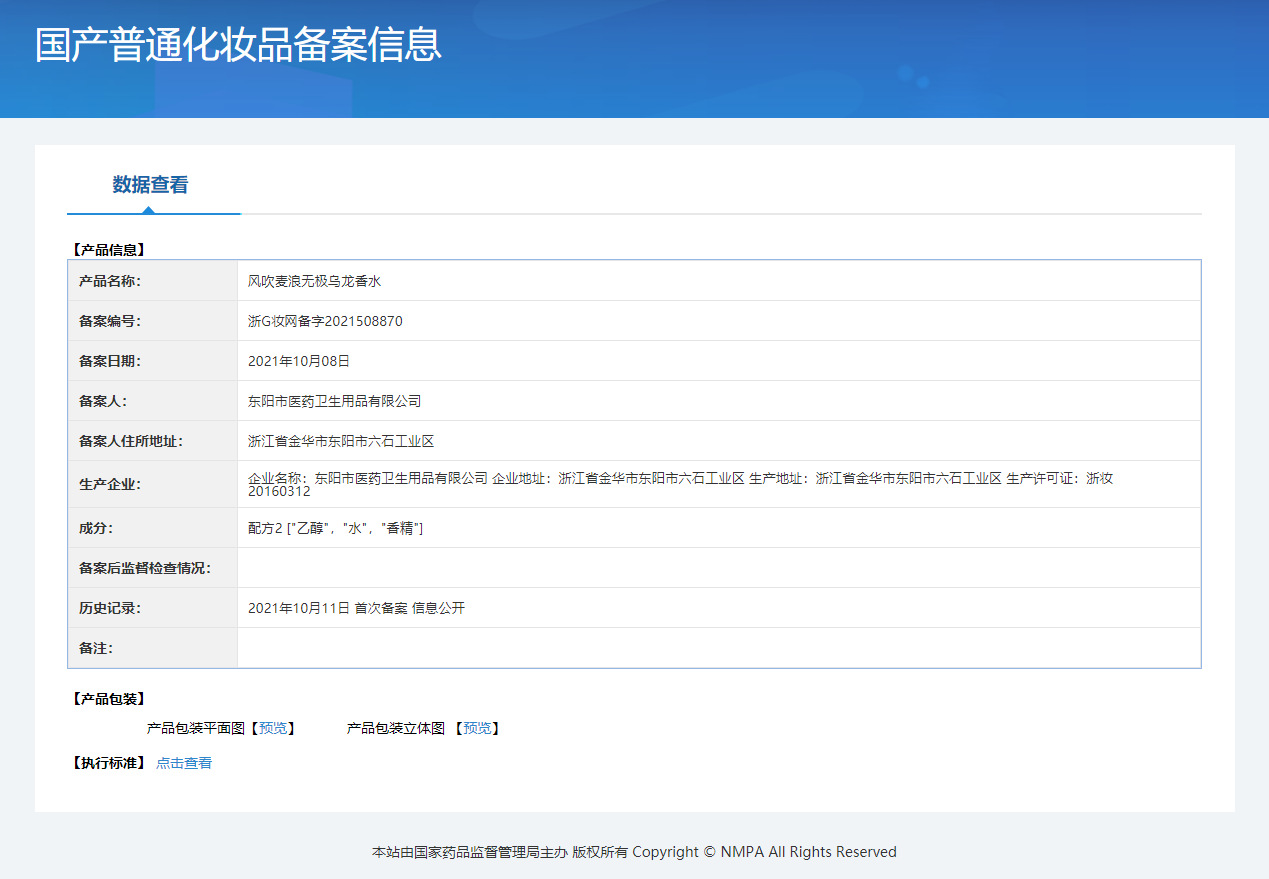
Task: Click the record 2021年10月11日 首次备案 信息公开
Action: tap(357, 608)
